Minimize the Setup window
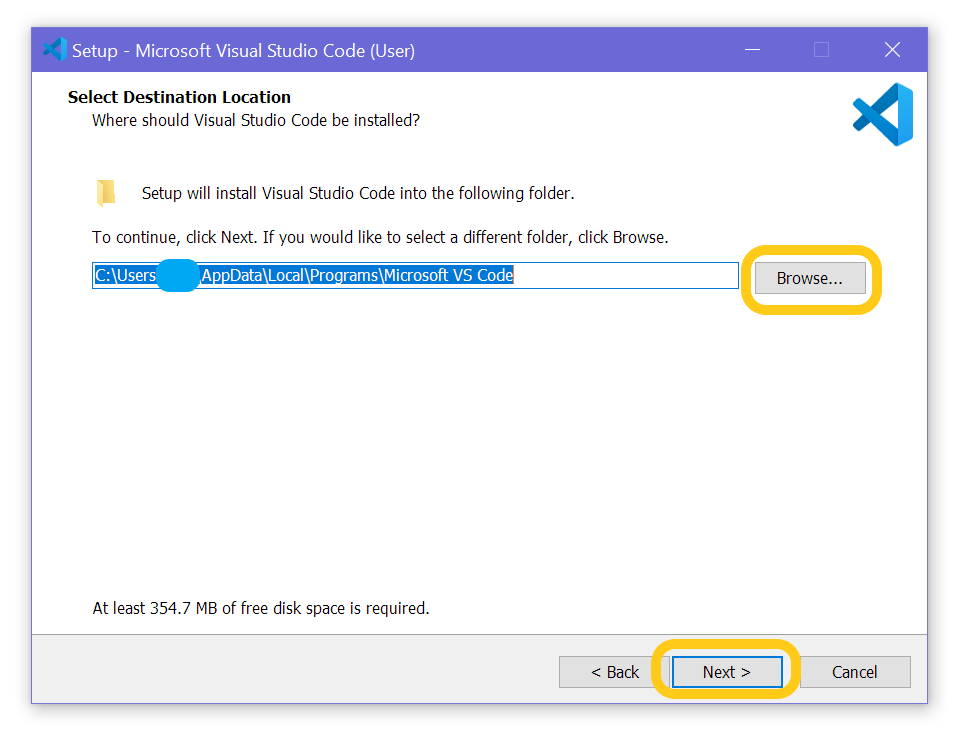Screen dimensions: 967x736 (x=752, y=50)
